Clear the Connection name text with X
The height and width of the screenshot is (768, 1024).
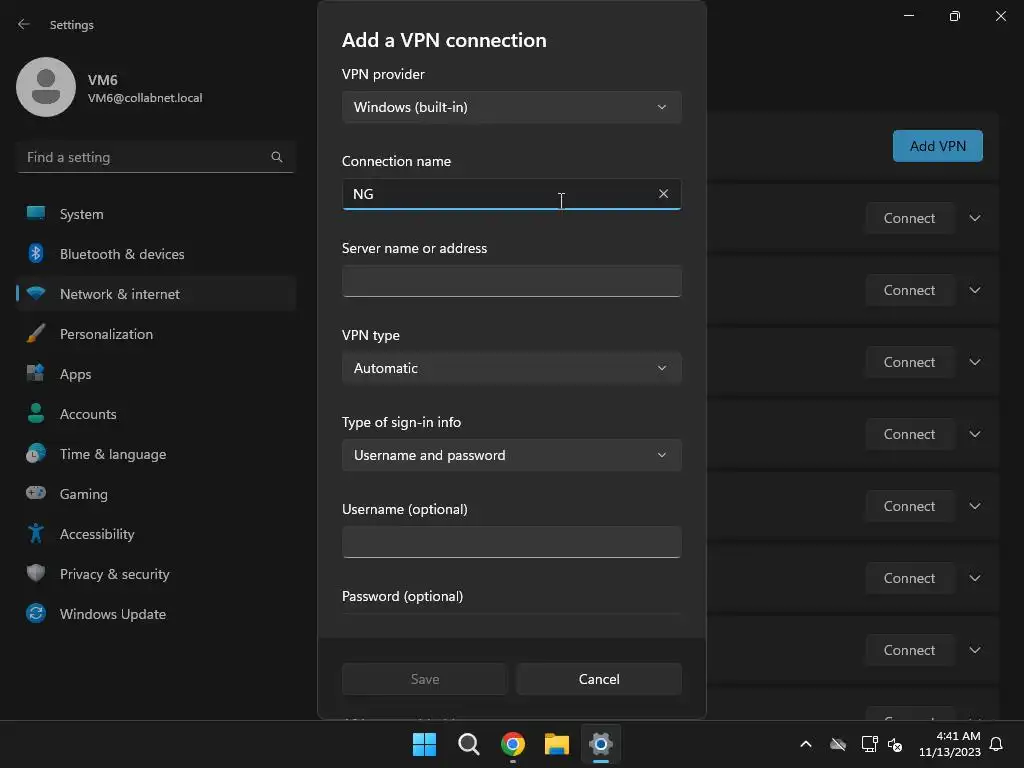click(663, 194)
